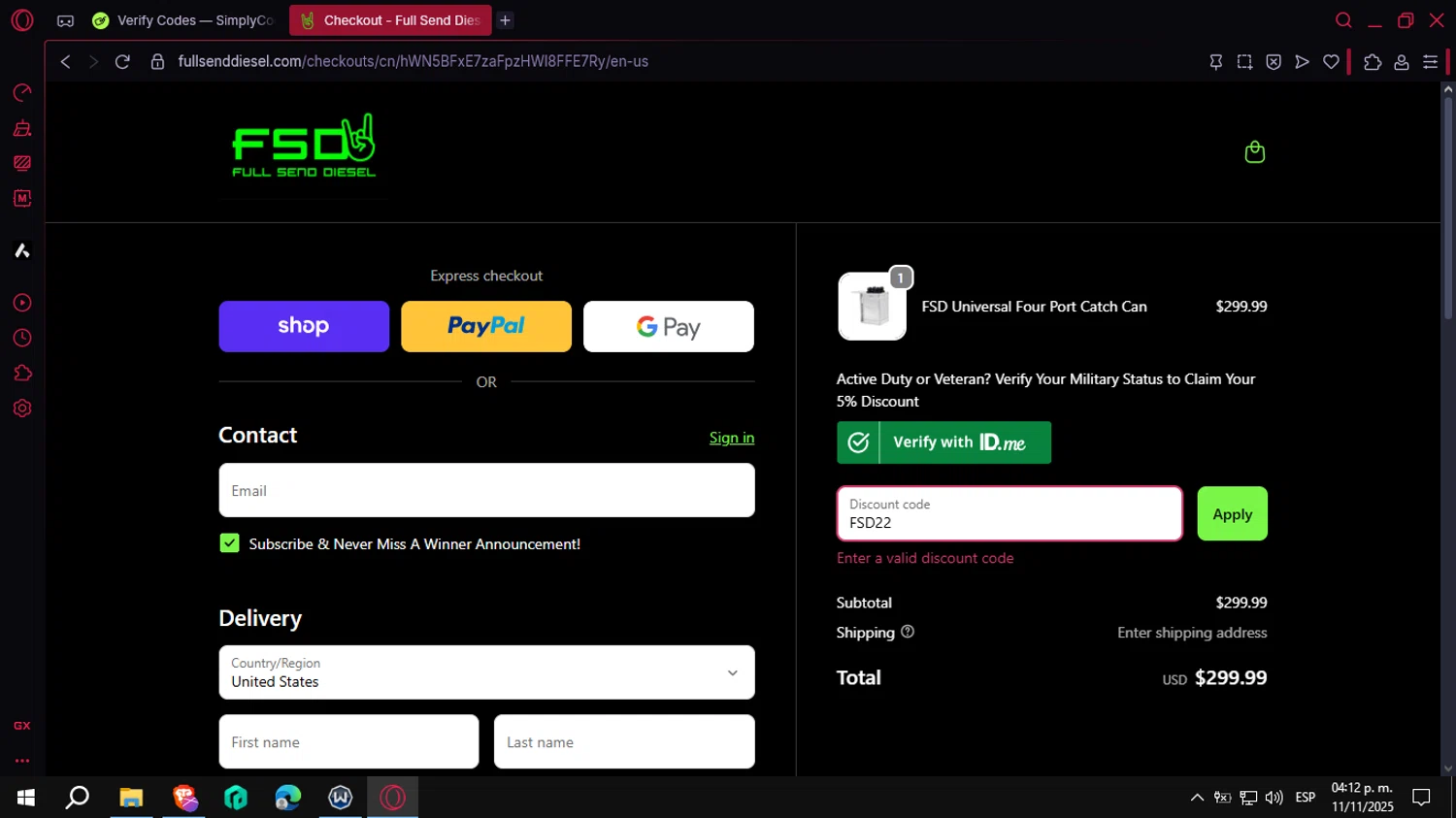Open Settings gear sidebar icon

22,409
